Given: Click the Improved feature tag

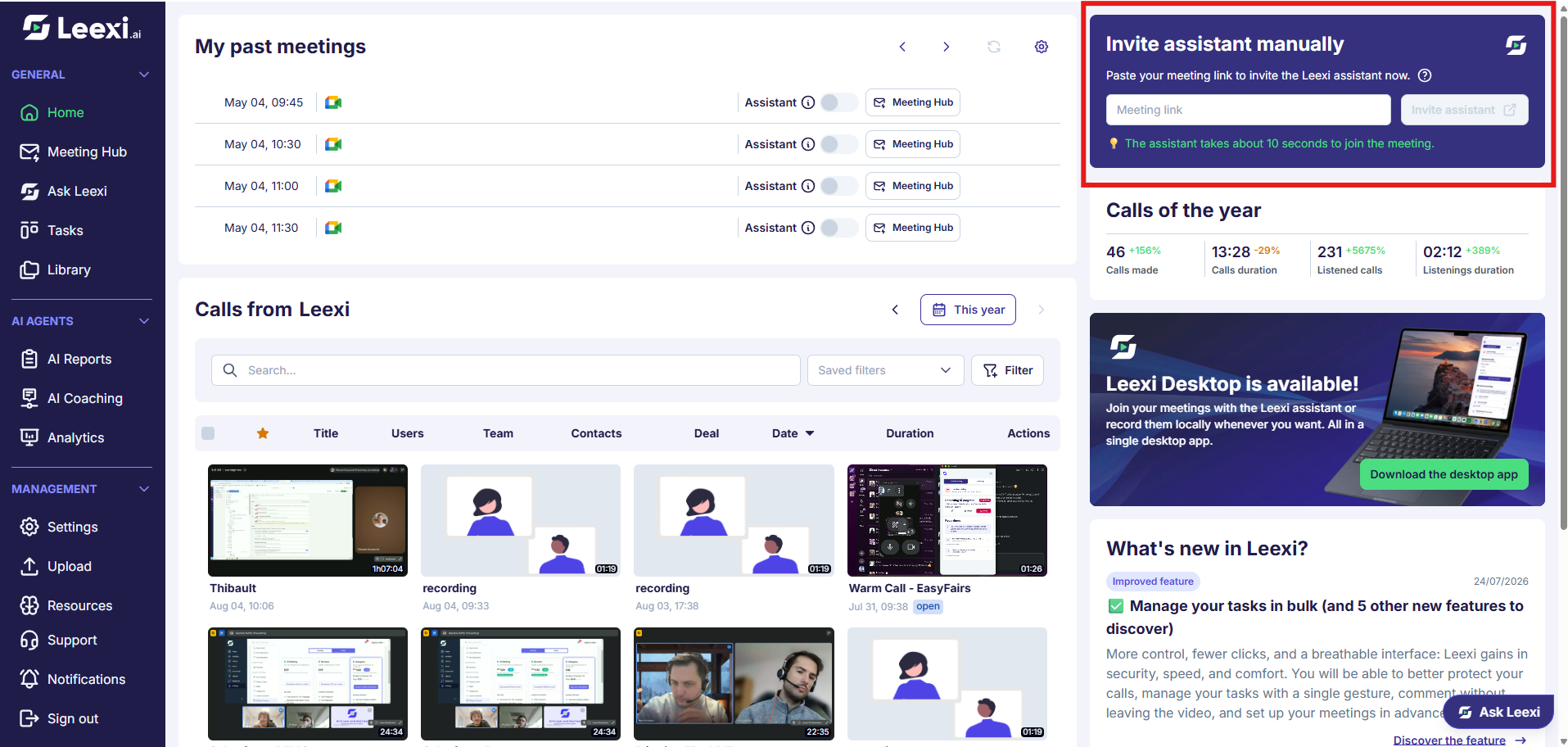Looking at the screenshot, I should (1153, 582).
